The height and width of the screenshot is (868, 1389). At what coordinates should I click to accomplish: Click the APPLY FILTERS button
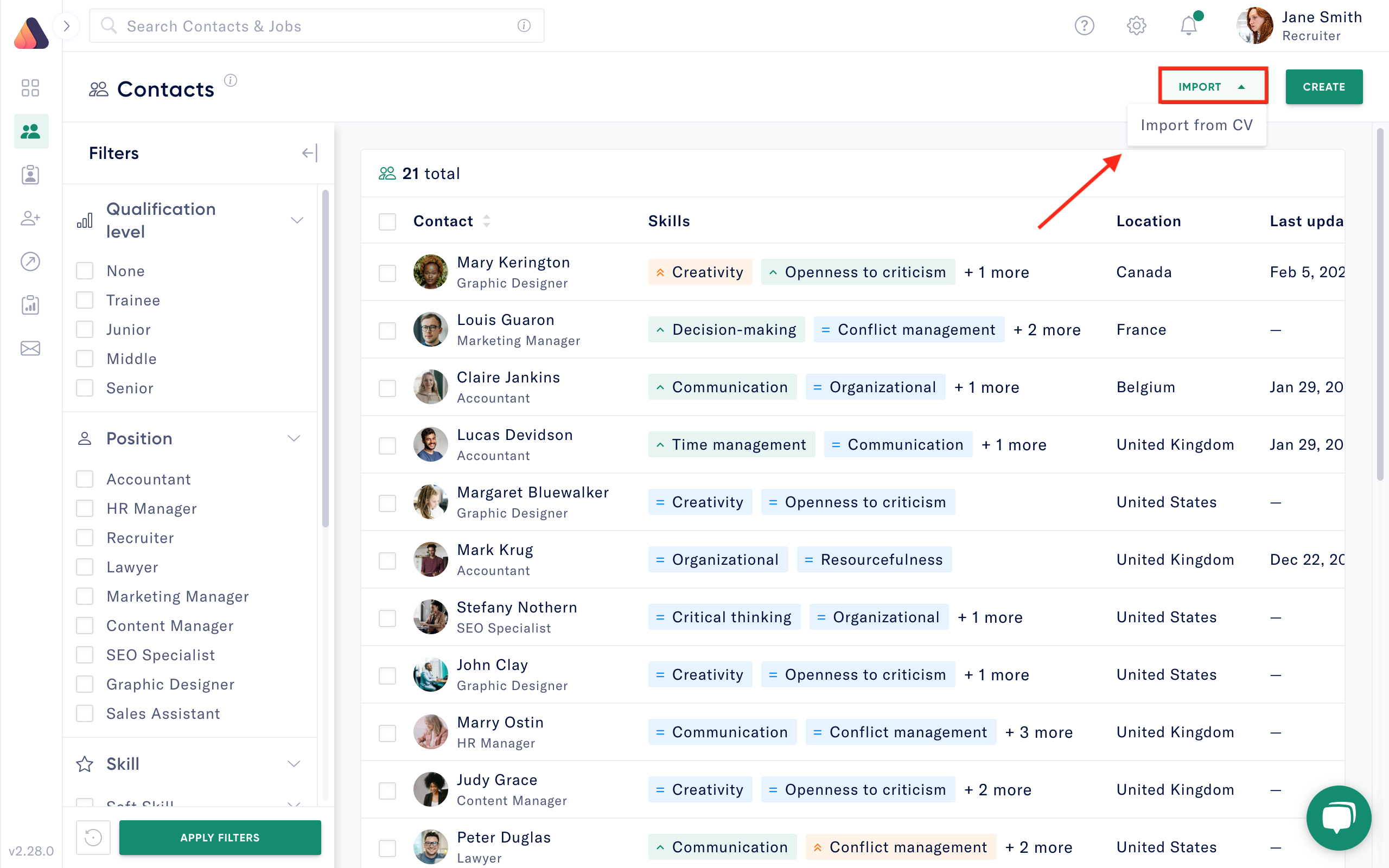[x=220, y=838]
